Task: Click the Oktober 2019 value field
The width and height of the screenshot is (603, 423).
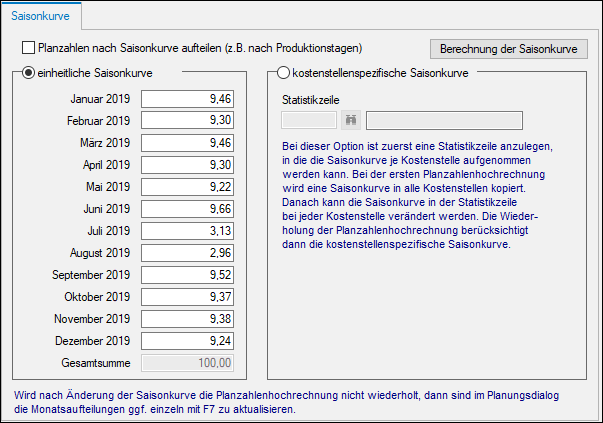Action: [187, 297]
